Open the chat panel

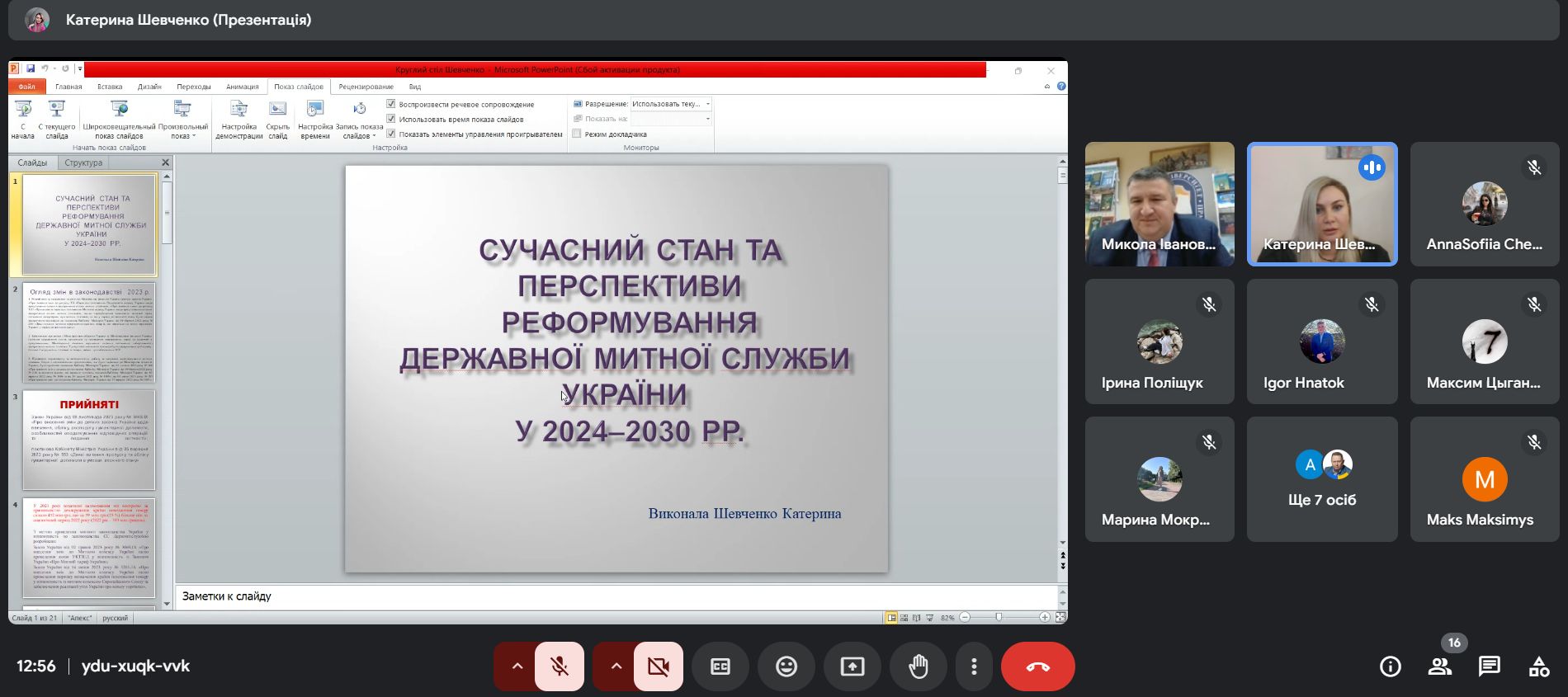tap(1490, 666)
